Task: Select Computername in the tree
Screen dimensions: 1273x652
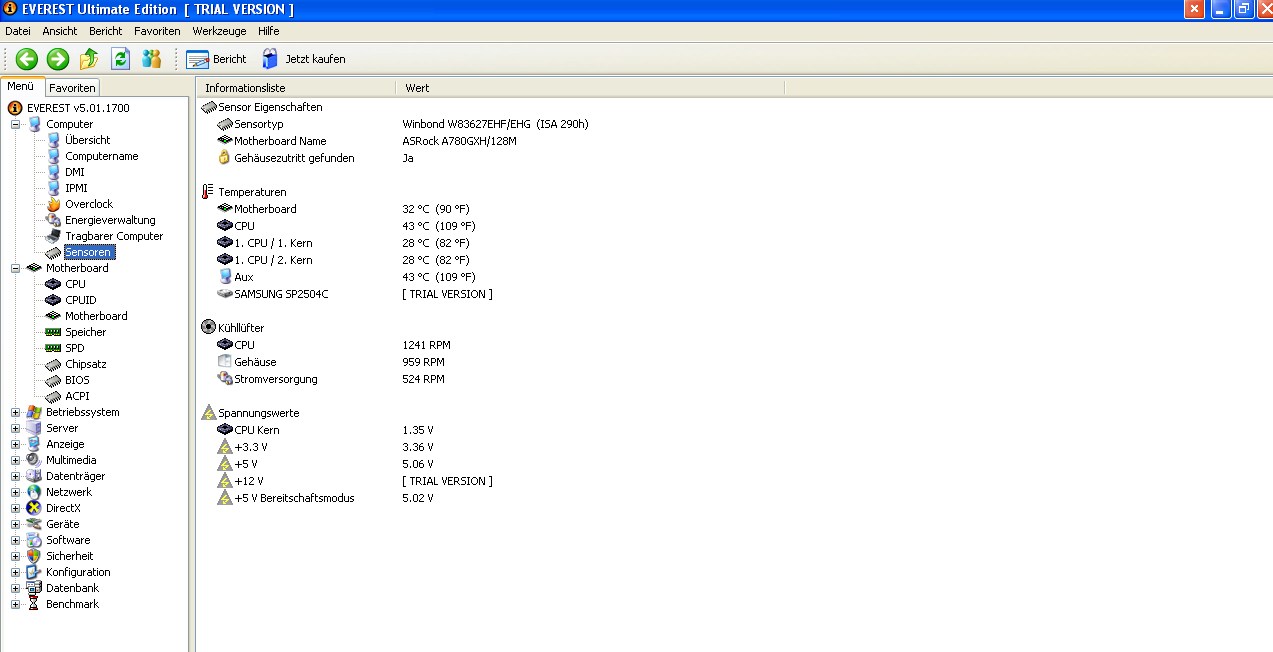Action: tap(102, 156)
